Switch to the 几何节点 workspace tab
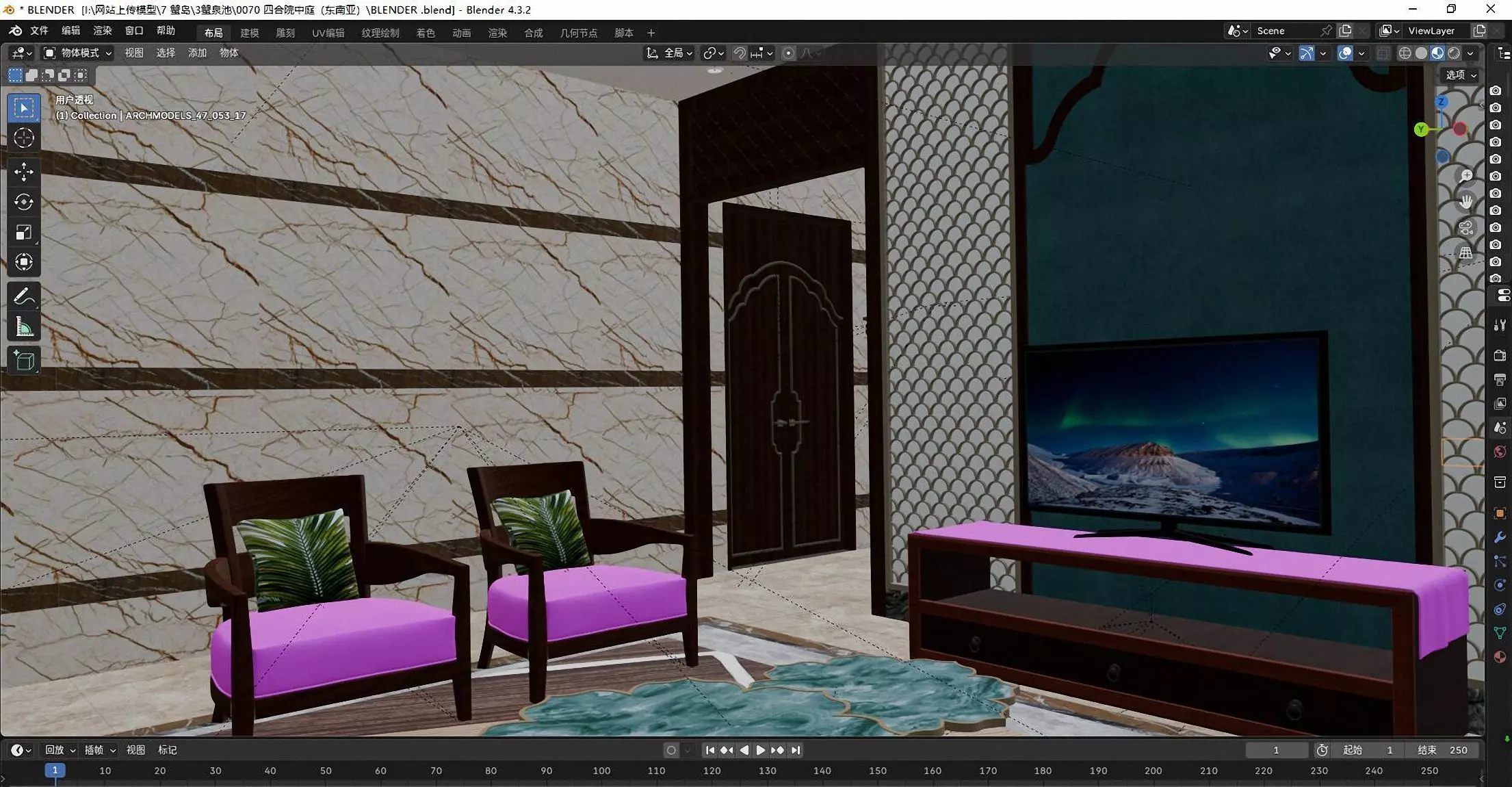 click(579, 33)
